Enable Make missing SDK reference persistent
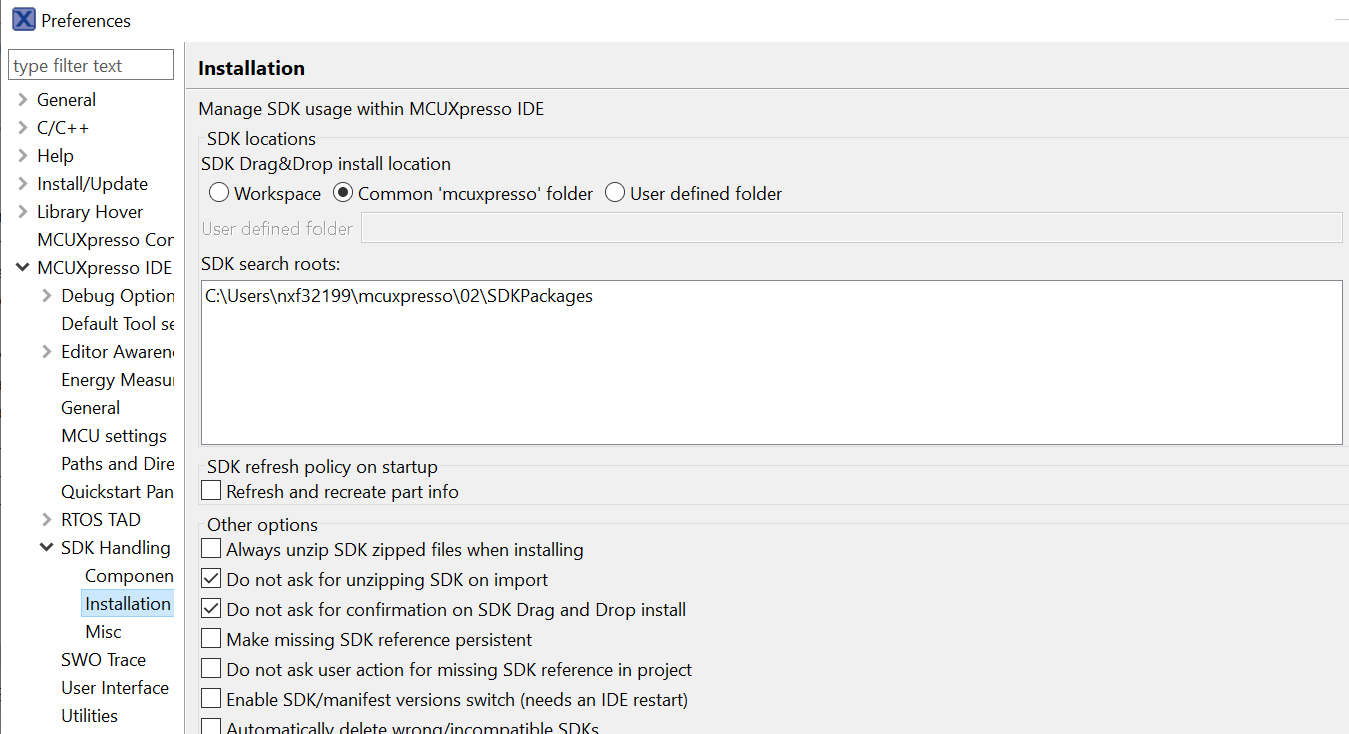The image size is (1349, 734). (210, 639)
